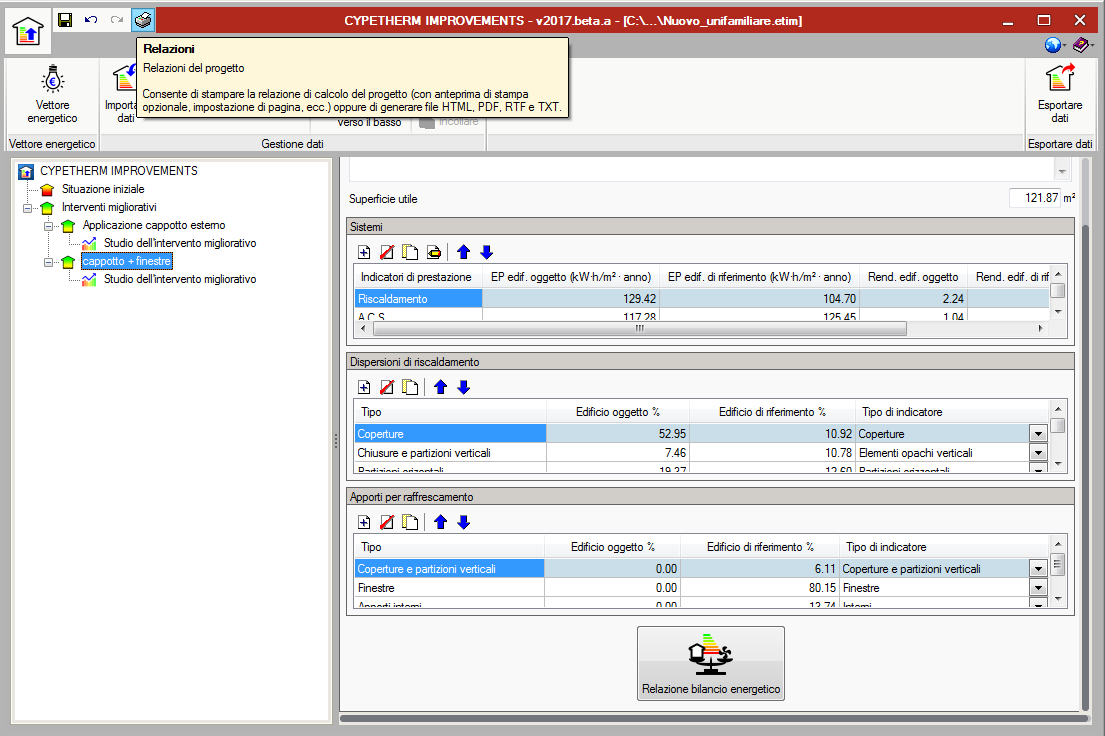
Task: Click Apporti table scroll up arrow
Action: (x=1057, y=544)
